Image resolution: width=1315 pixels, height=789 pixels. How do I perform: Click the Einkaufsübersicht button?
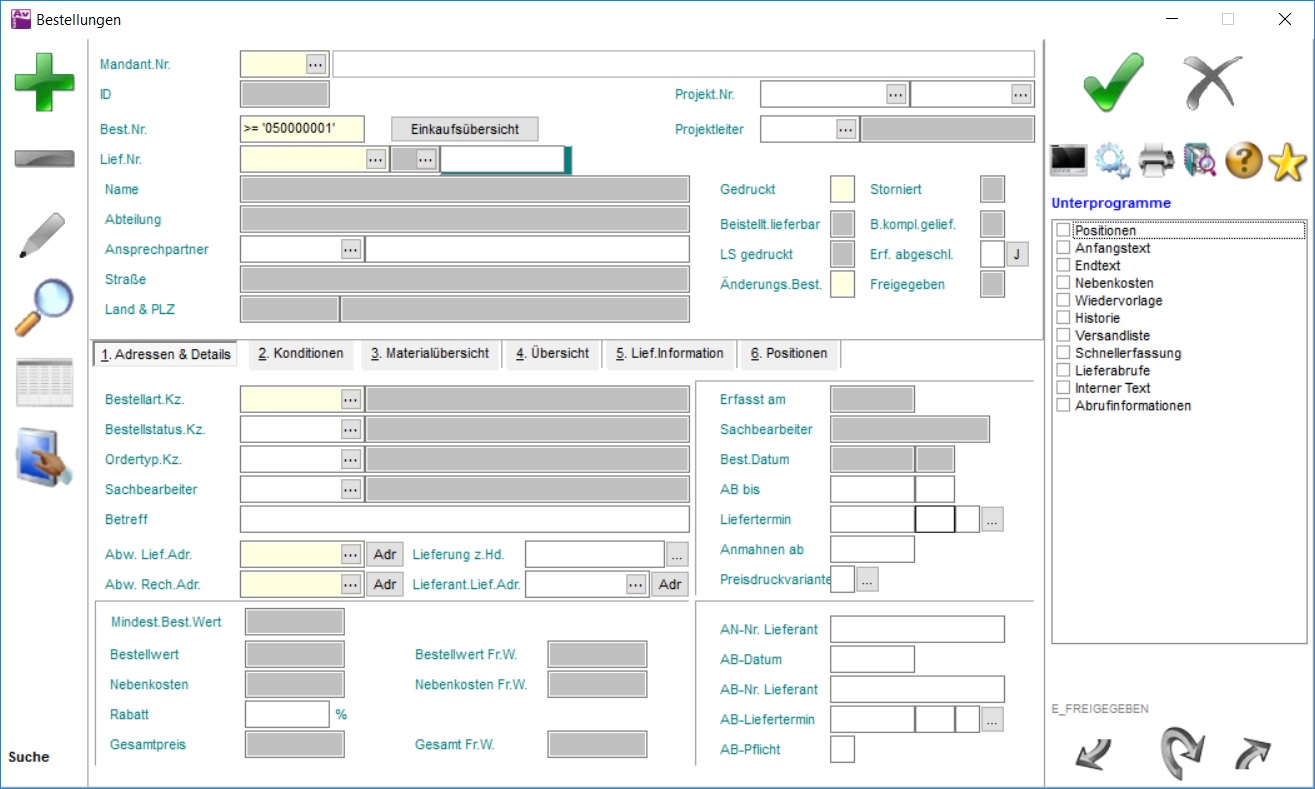(464, 129)
